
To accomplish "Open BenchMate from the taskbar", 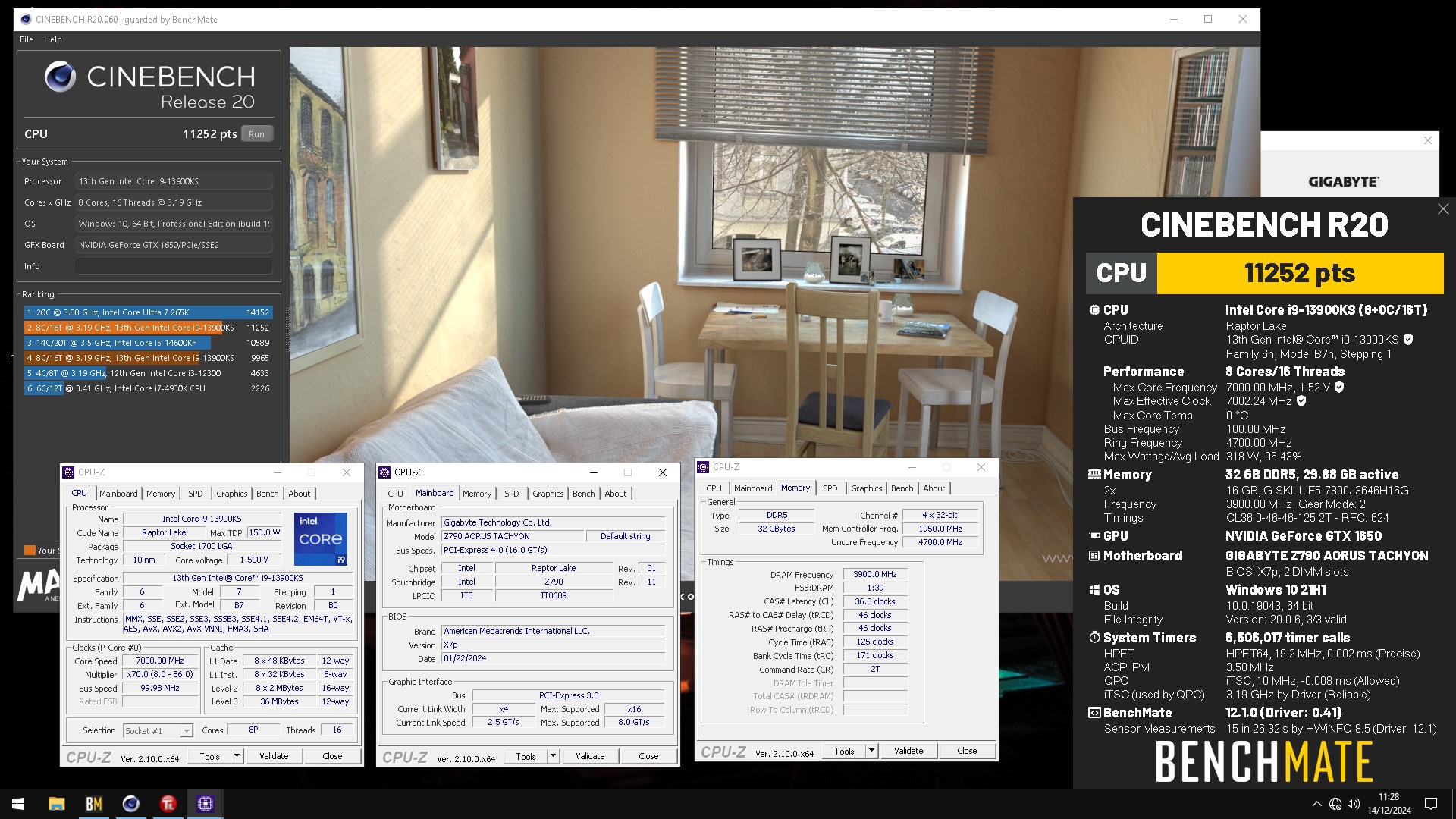I will (94, 804).
